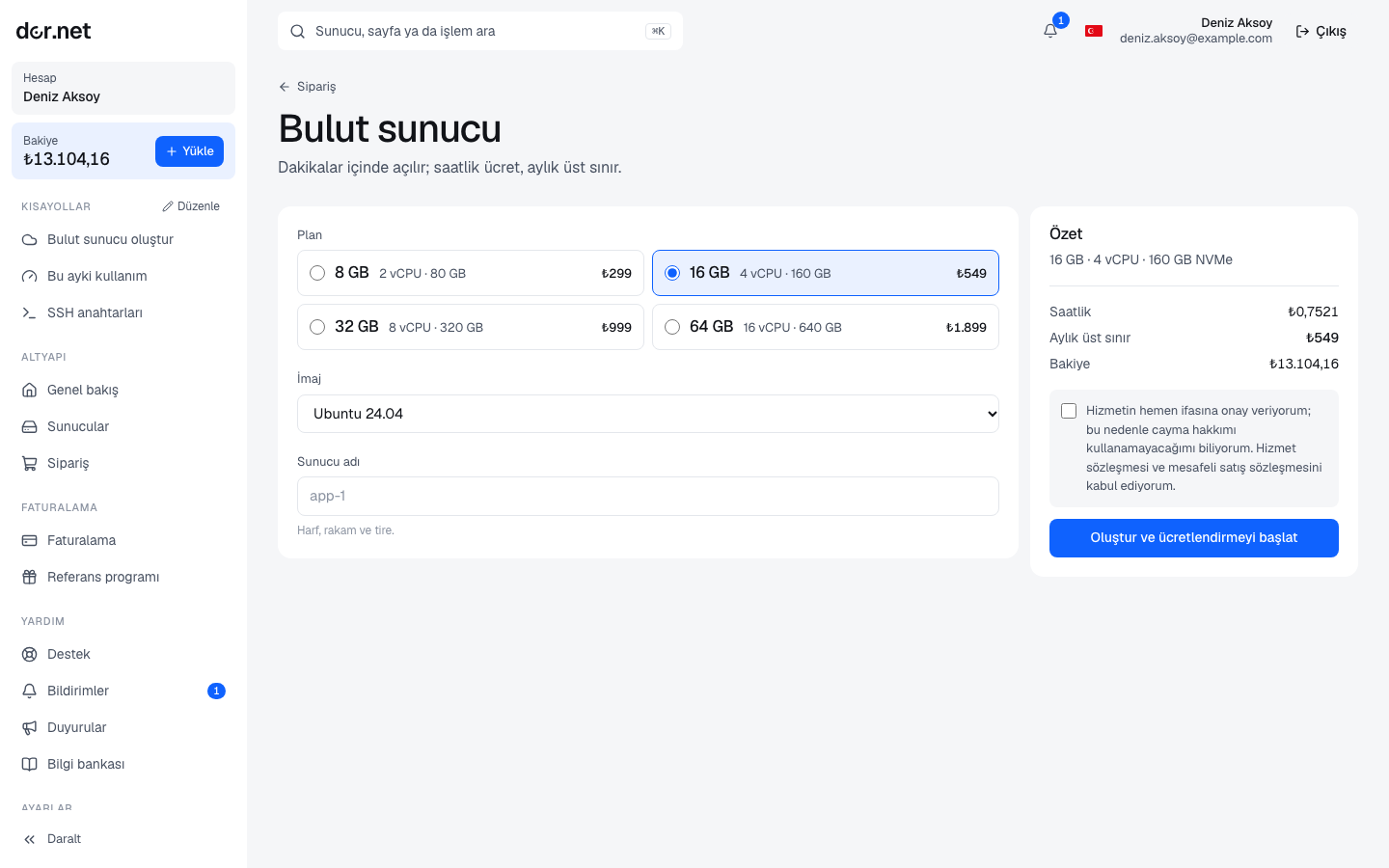
Task: Click the deniz.aksoy@example.com email text
Action: (1196, 39)
